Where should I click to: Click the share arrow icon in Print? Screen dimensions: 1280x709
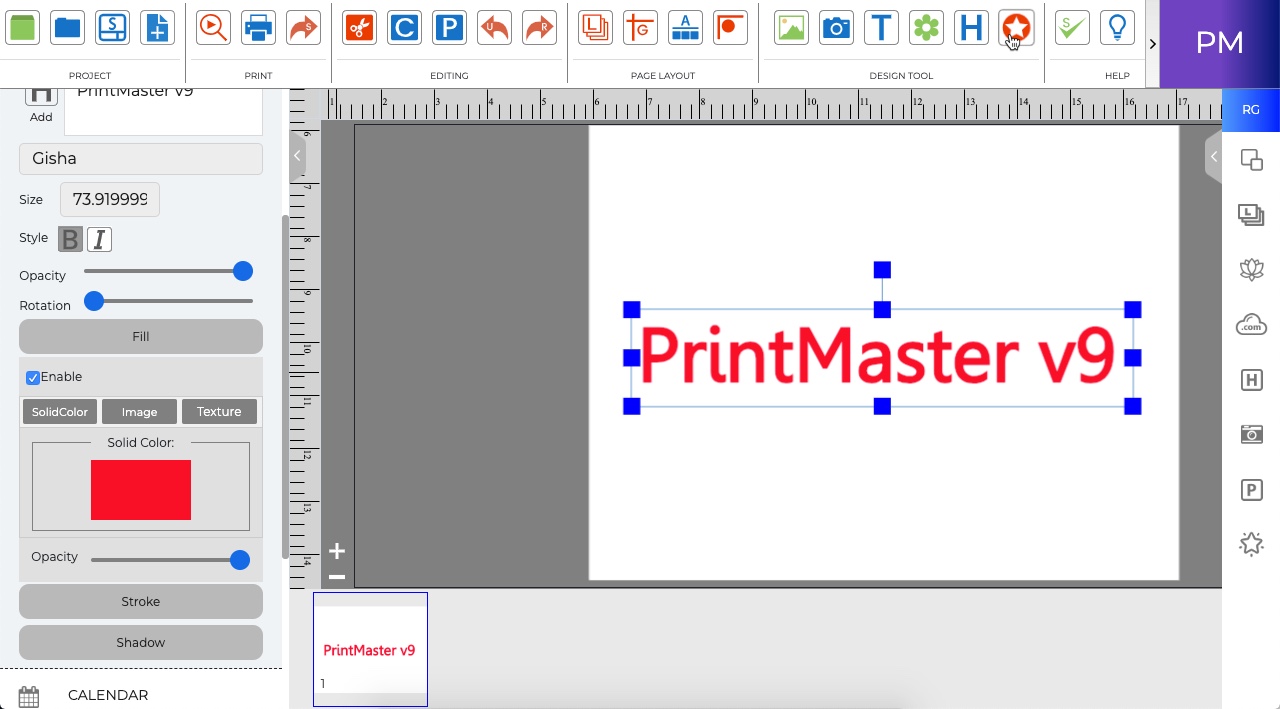[x=303, y=28]
